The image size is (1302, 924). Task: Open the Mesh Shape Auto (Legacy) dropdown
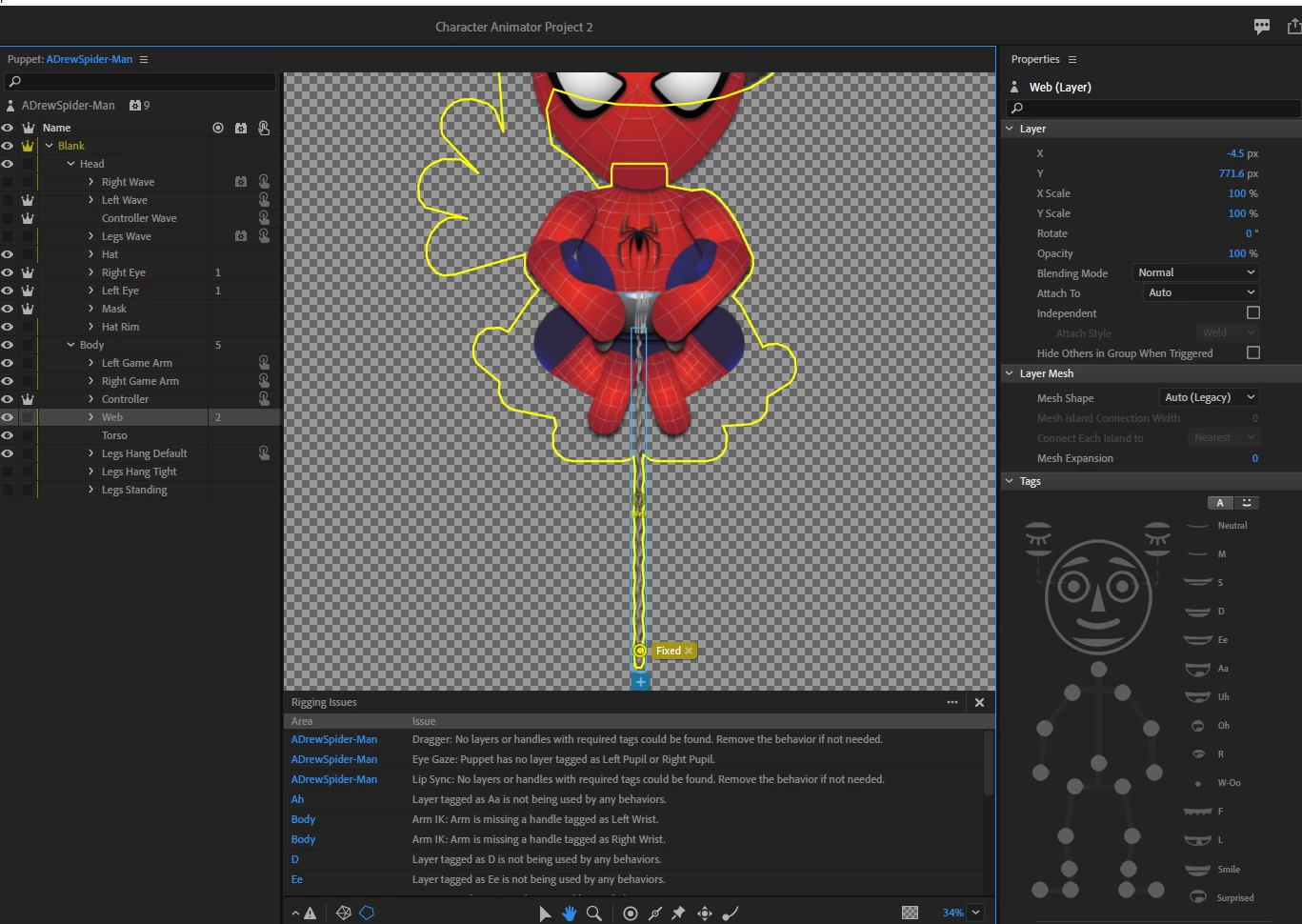pyautogui.click(x=1209, y=397)
